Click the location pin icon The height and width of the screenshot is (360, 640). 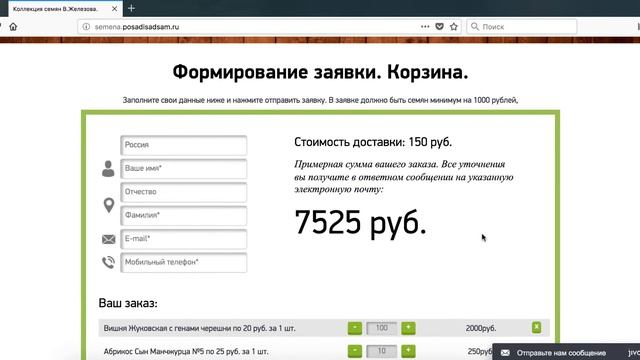point(109,205)
